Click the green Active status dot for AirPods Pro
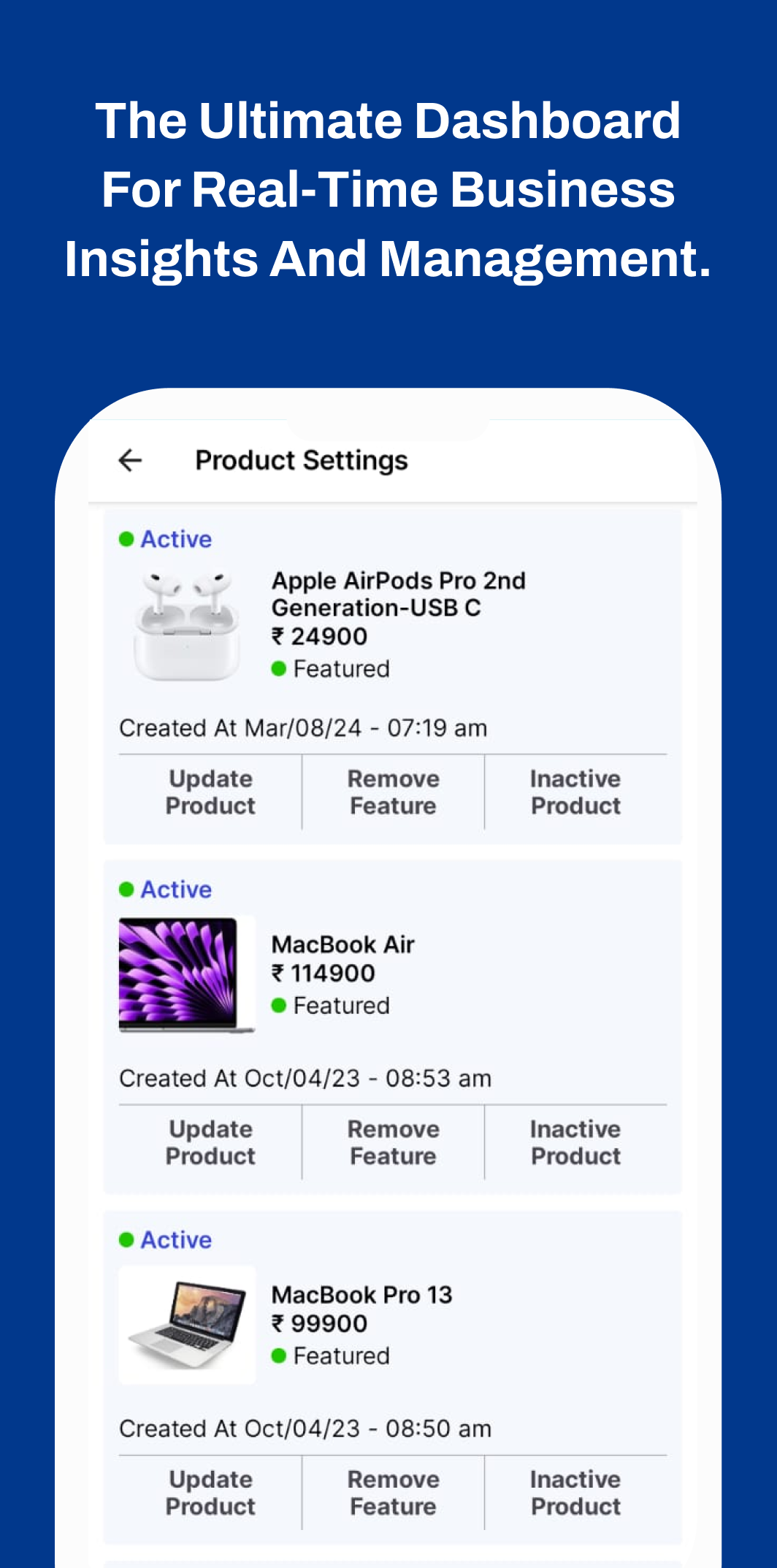 click(x=127, y=539)
